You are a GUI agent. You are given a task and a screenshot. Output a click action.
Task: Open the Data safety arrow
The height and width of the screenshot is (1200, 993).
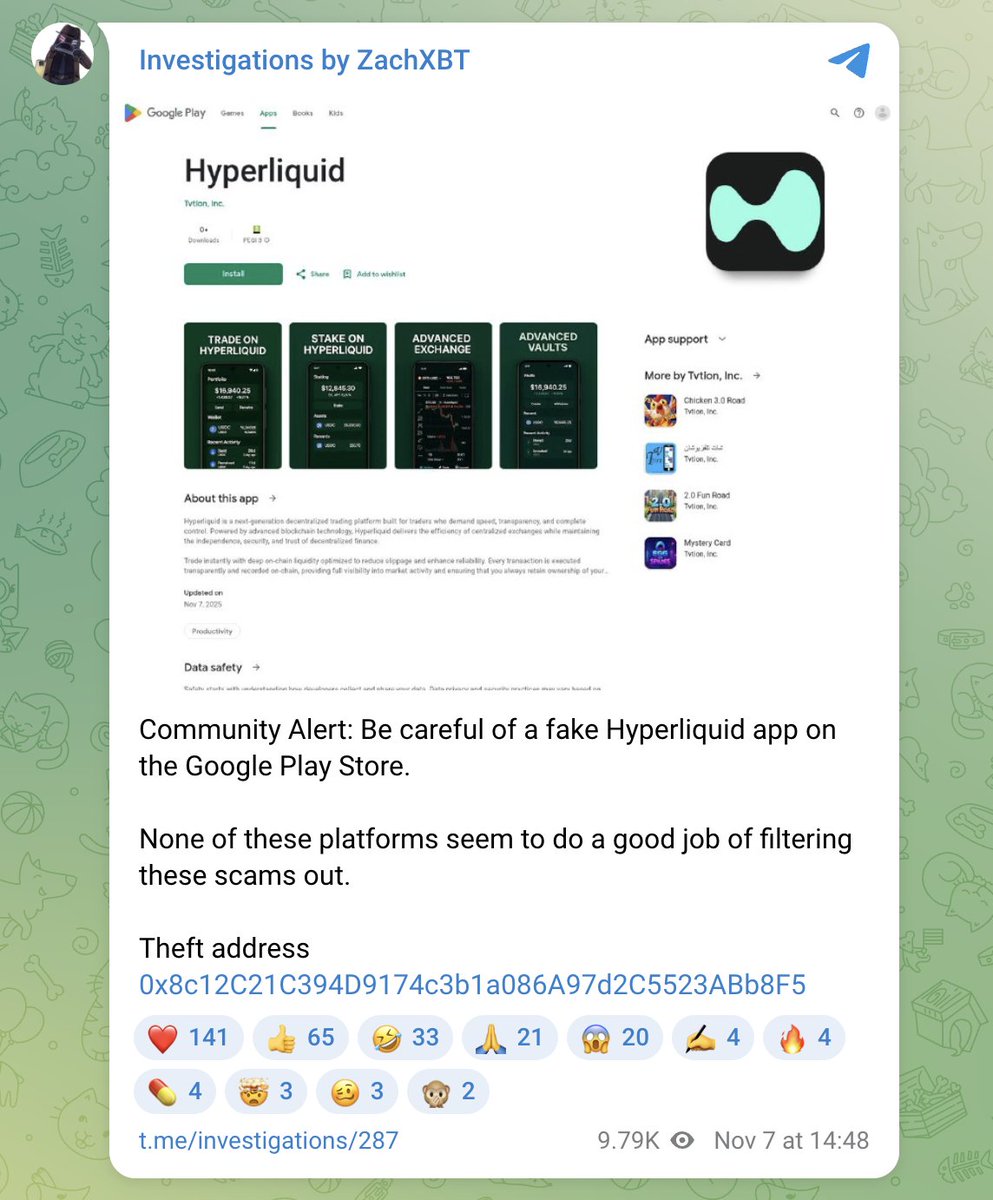pos(256,667)
